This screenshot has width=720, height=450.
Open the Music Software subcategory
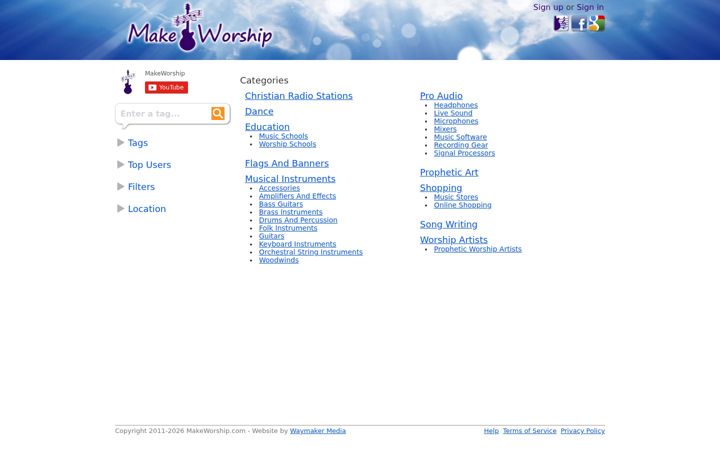tap(461, 137)
